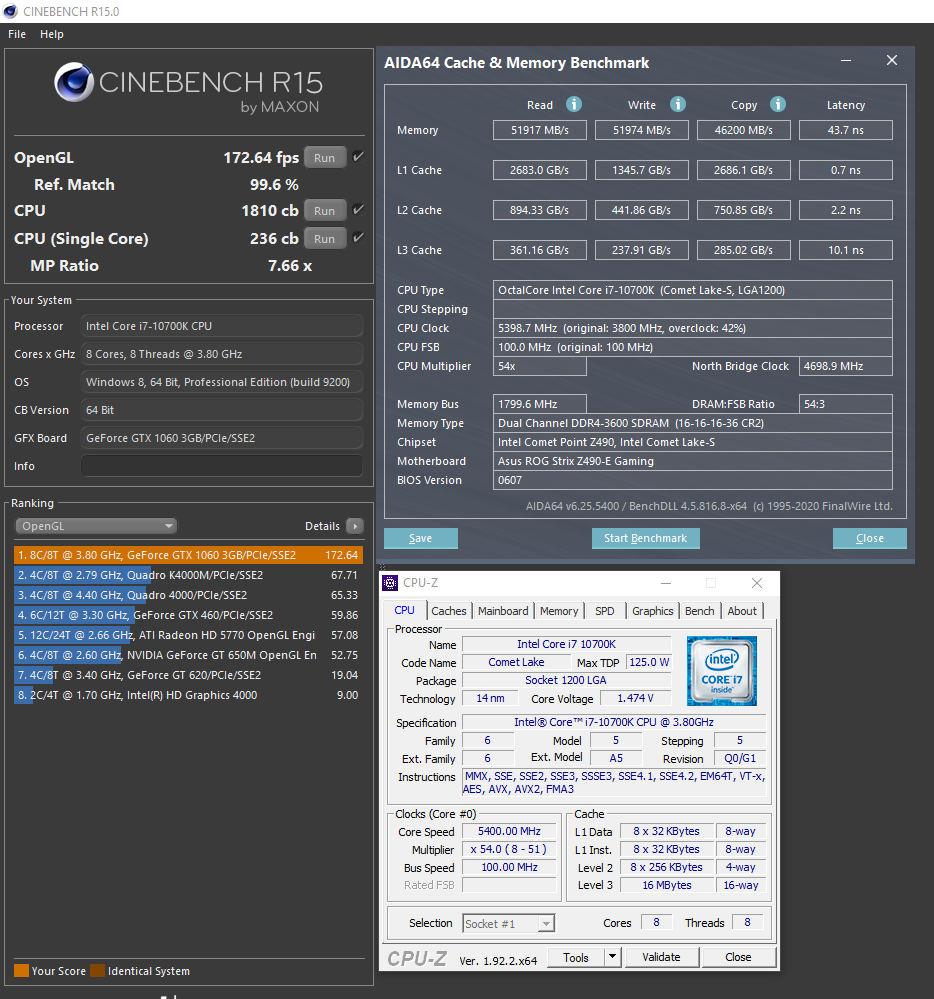This screenshot has width=934, height=999.
Task: Minimize the AIDA64 benchmark window
Action: [x=846, y=61]
